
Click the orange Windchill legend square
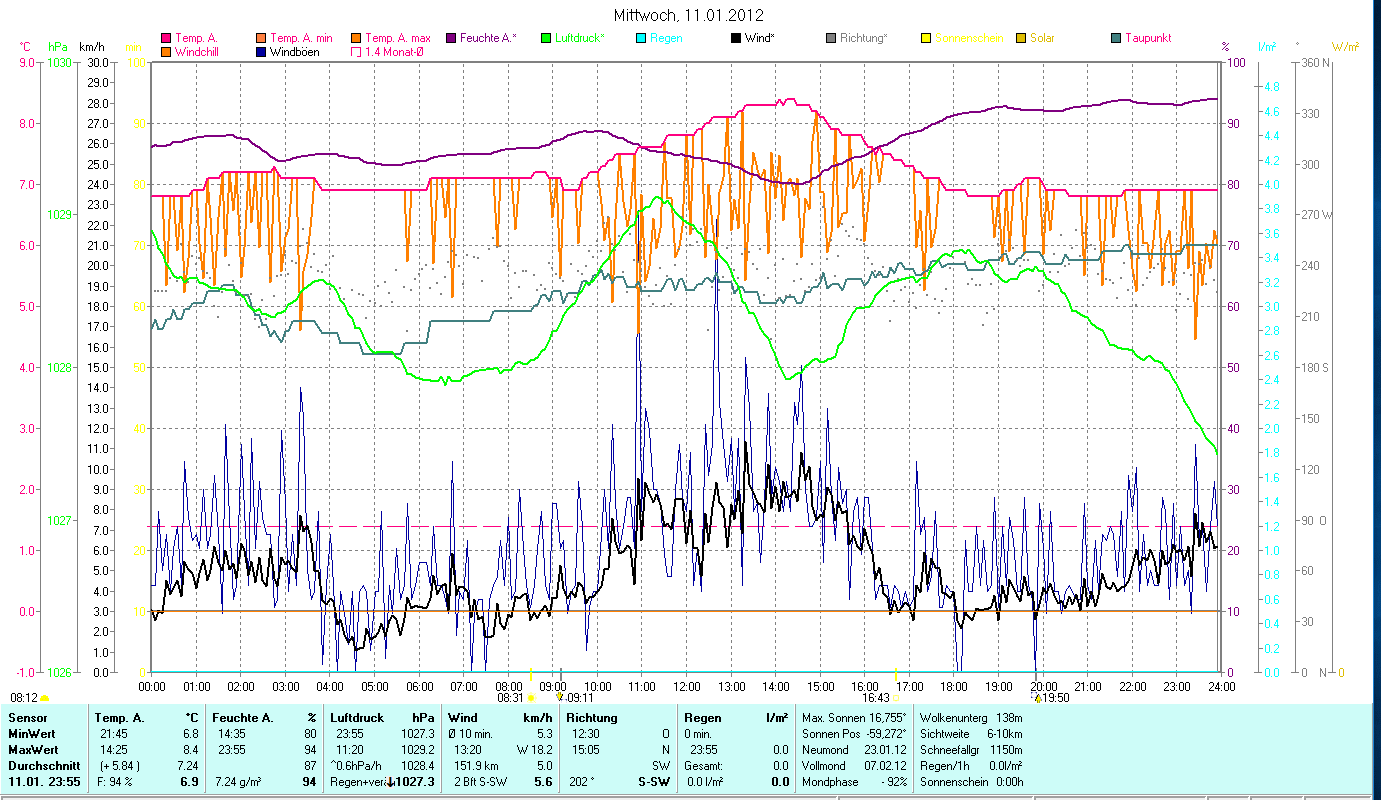pos(166,51)
